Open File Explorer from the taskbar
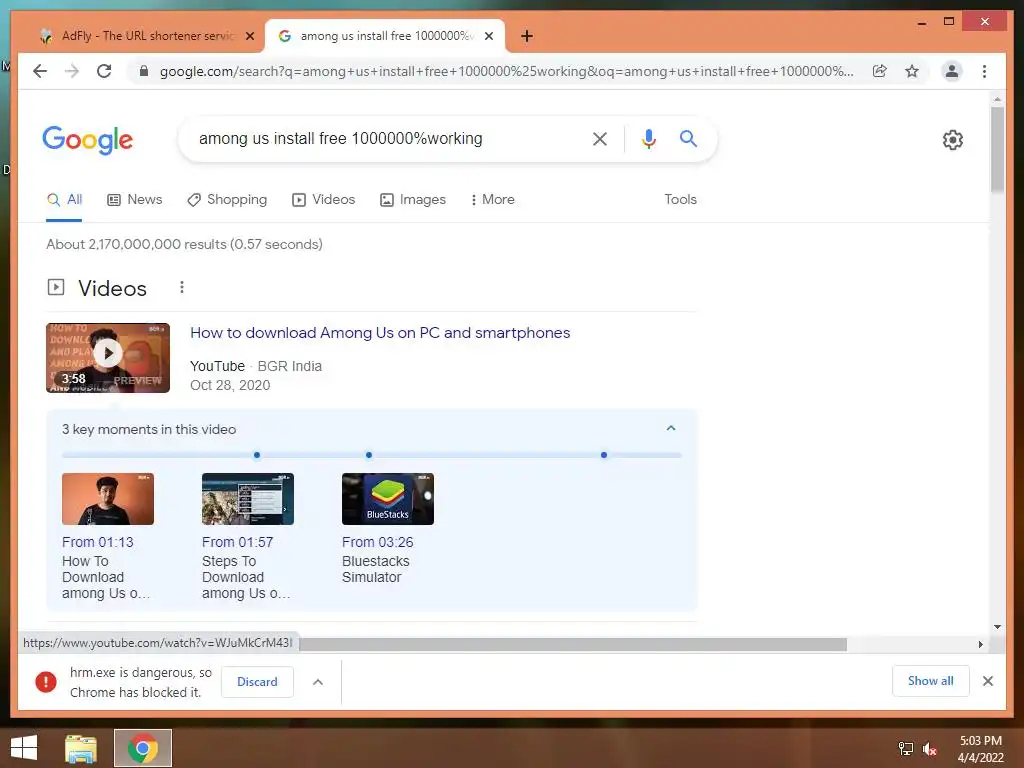 tap(81, 748)
